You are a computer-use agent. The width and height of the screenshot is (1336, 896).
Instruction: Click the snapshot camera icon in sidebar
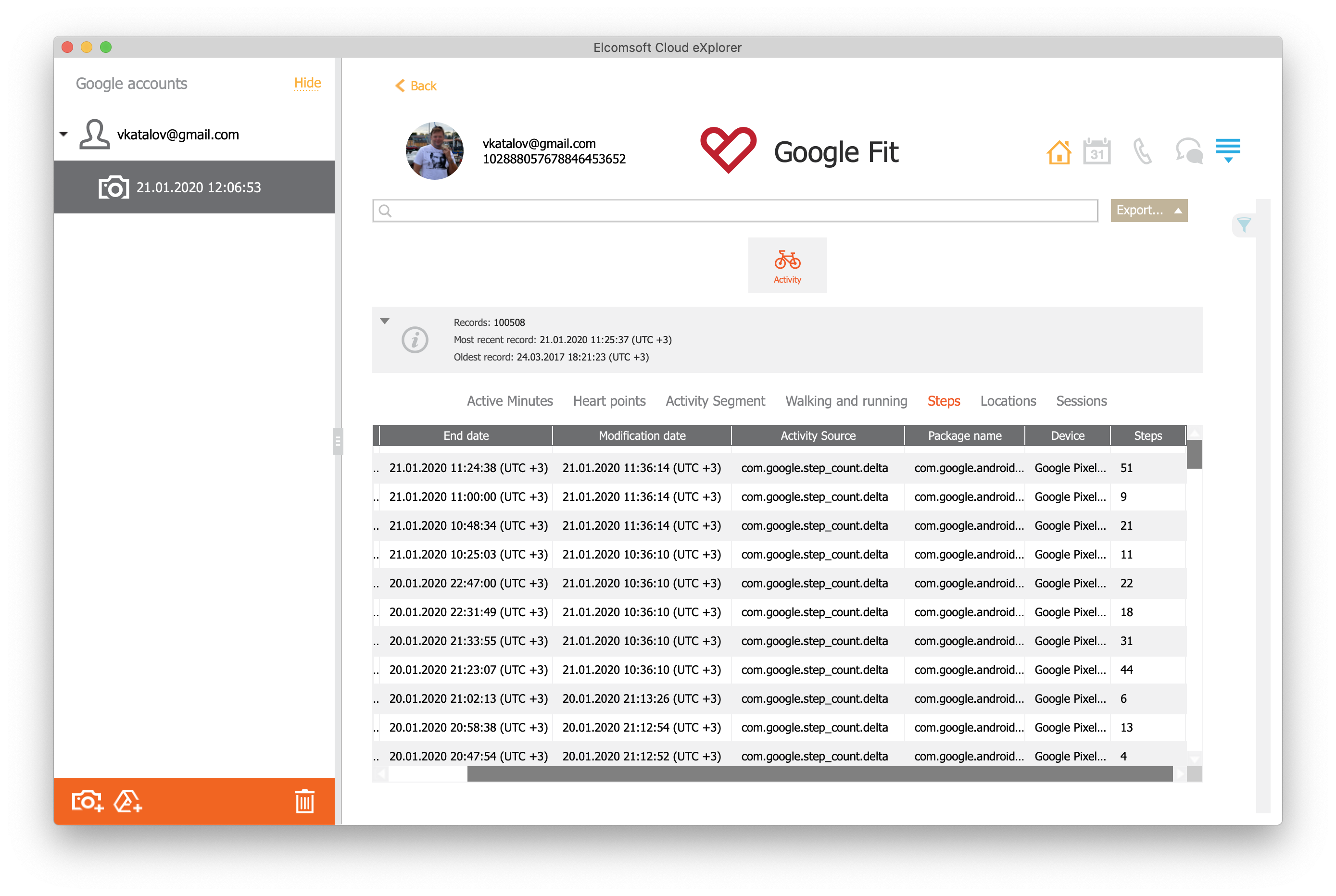pos(89,801)
